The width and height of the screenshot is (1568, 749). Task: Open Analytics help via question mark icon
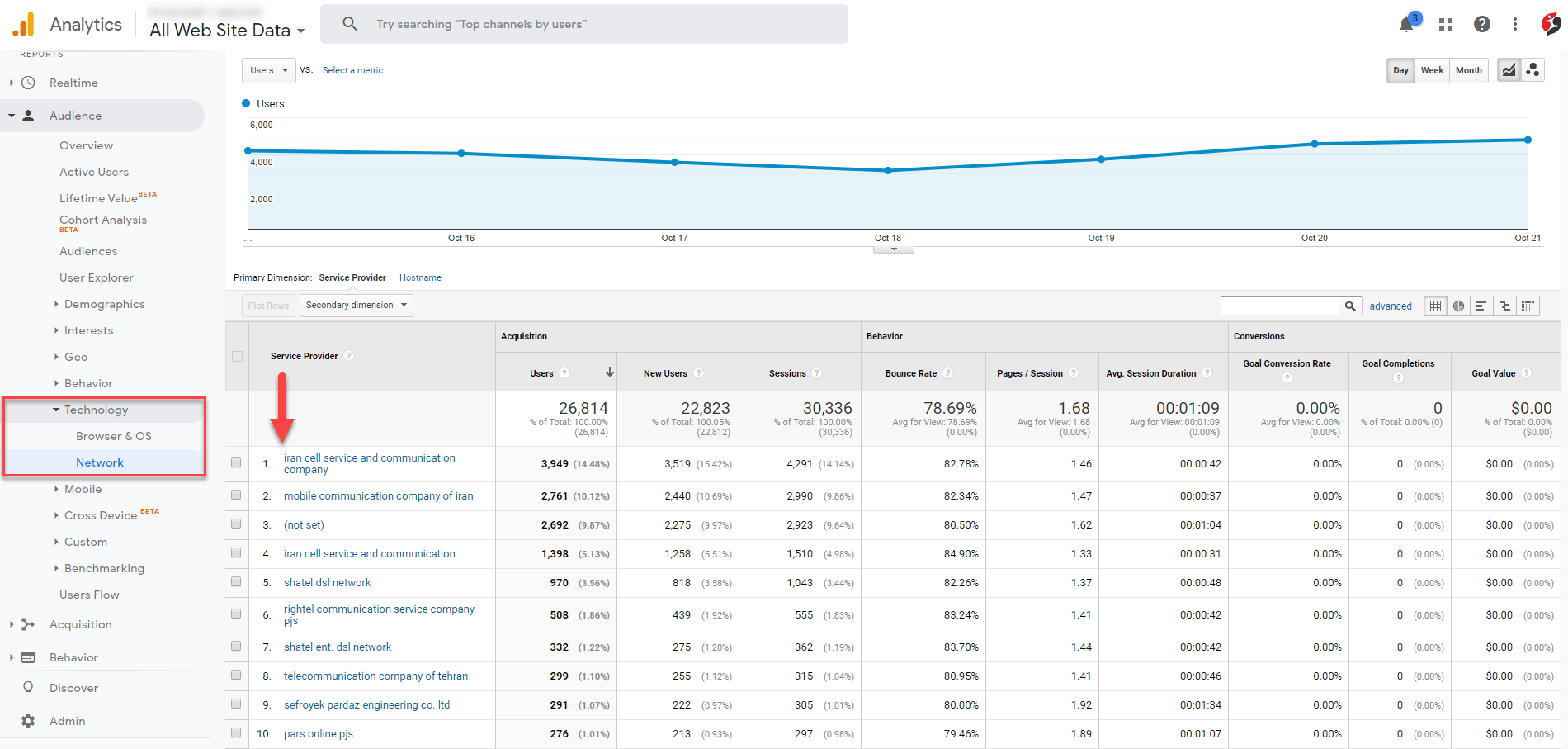[x=1482, y=24]
